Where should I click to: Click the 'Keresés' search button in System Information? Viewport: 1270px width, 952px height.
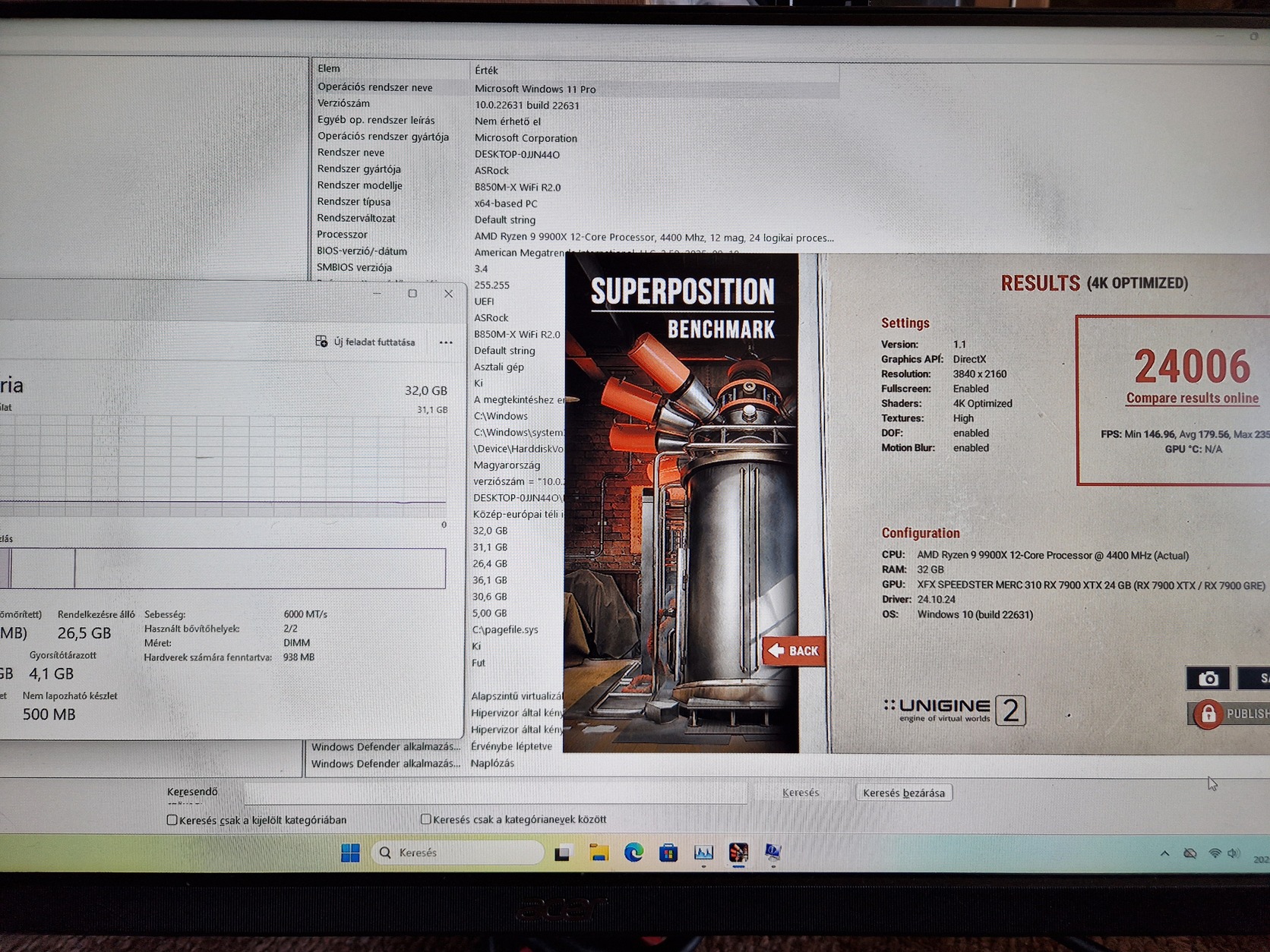801,793
